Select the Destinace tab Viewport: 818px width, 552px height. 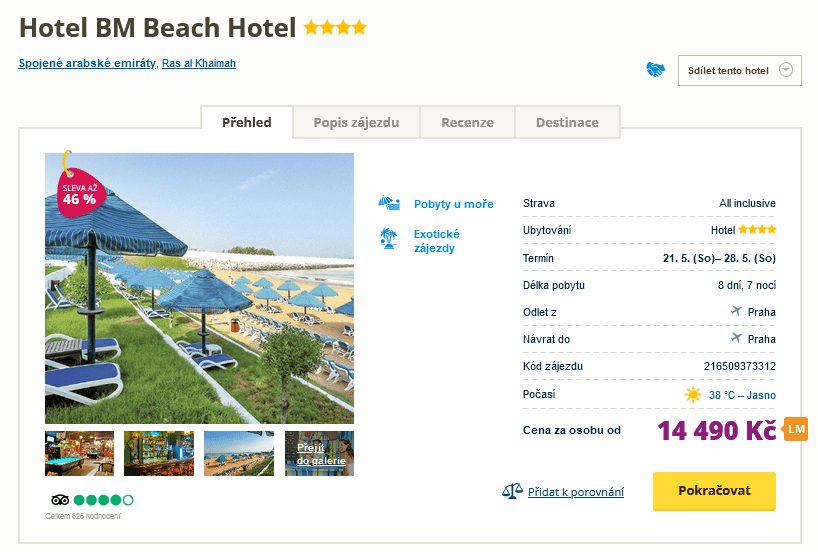coord(567,122)
